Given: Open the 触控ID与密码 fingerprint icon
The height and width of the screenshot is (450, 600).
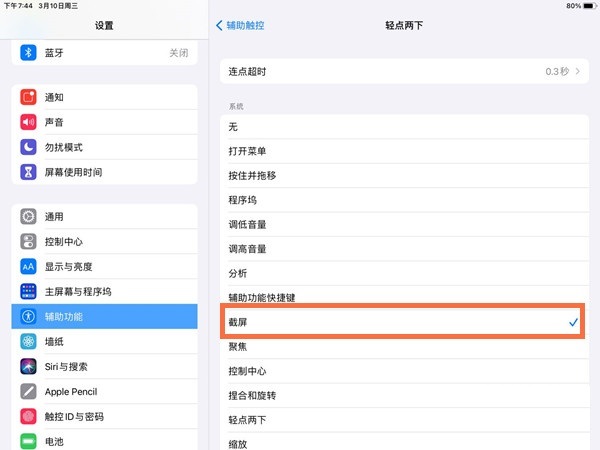Looking at the screenshot, I should click(x=28, y=416).
